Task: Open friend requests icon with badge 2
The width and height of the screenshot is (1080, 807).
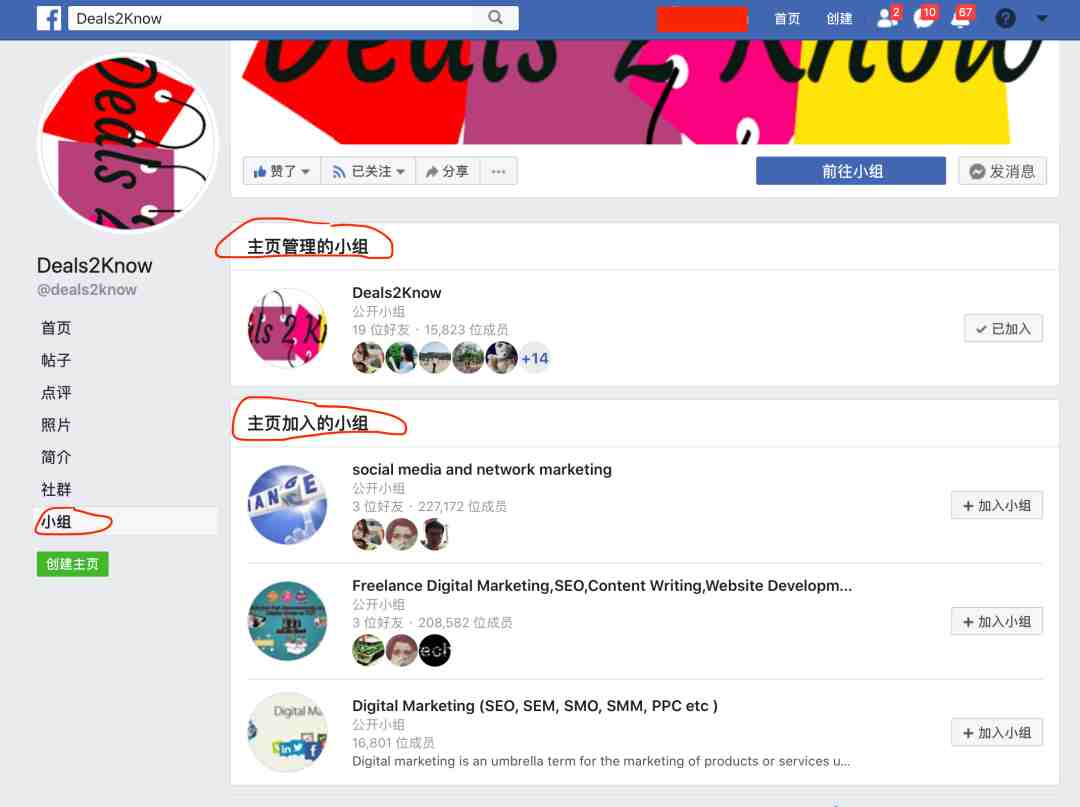Action: 887,17
